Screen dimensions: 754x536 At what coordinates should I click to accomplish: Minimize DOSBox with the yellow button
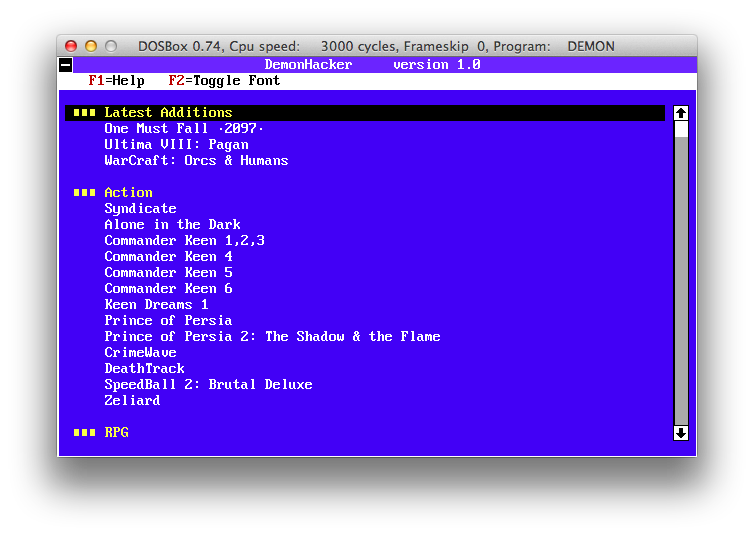pyautogui.click(x=91, y=46)
